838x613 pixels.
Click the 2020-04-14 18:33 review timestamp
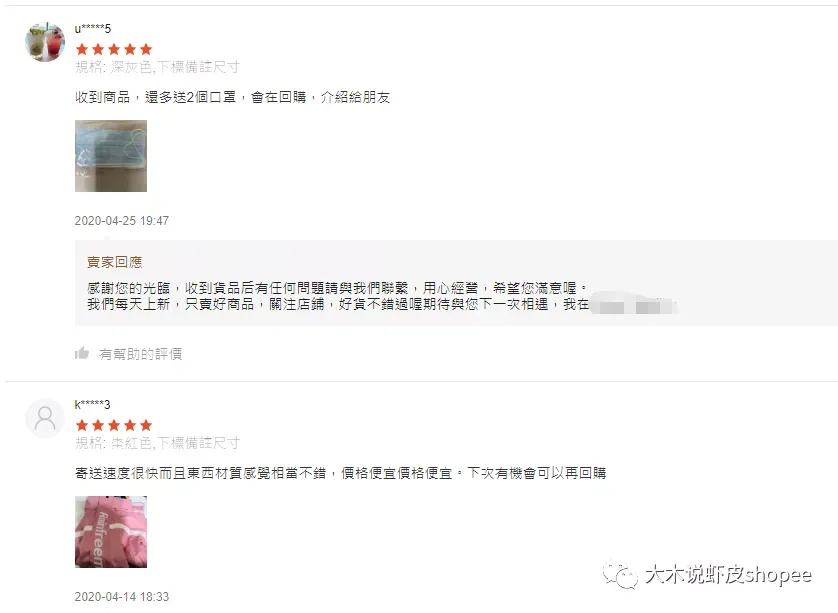pyautogui.click(x=122, y=596)
